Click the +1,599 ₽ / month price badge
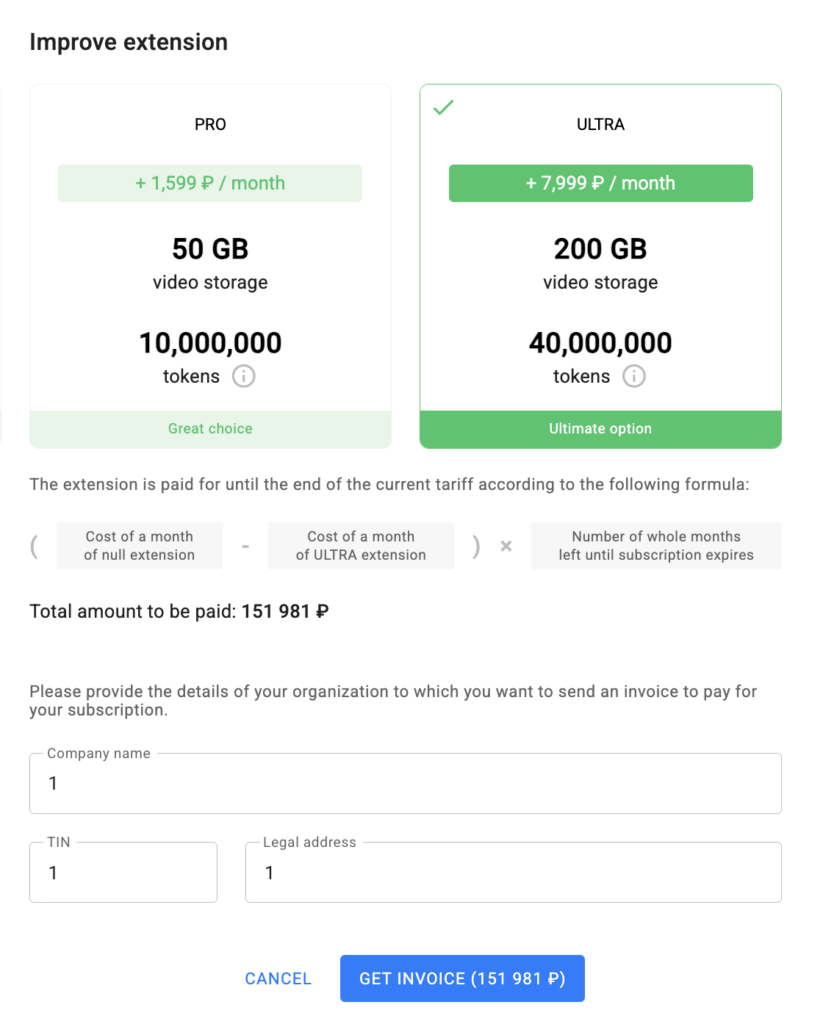 [210, 183]
